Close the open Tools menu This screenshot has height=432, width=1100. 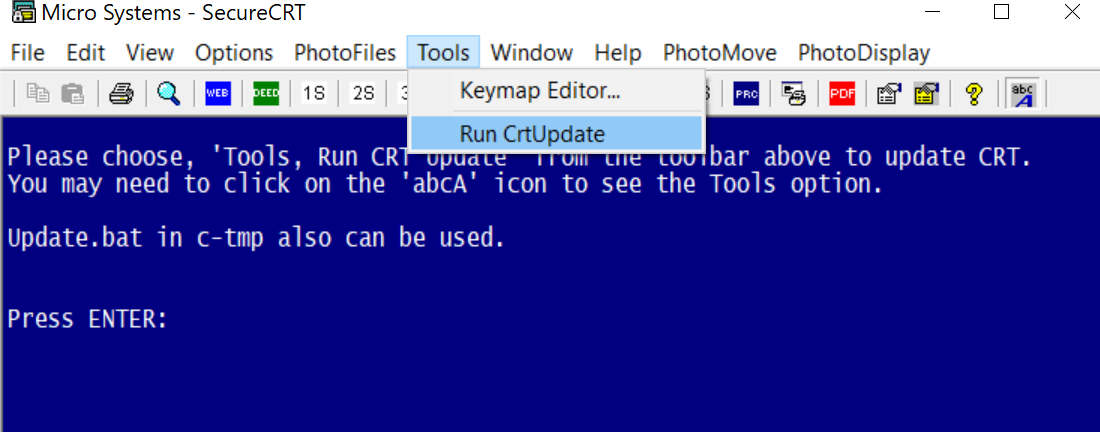(x=443, y=53)
